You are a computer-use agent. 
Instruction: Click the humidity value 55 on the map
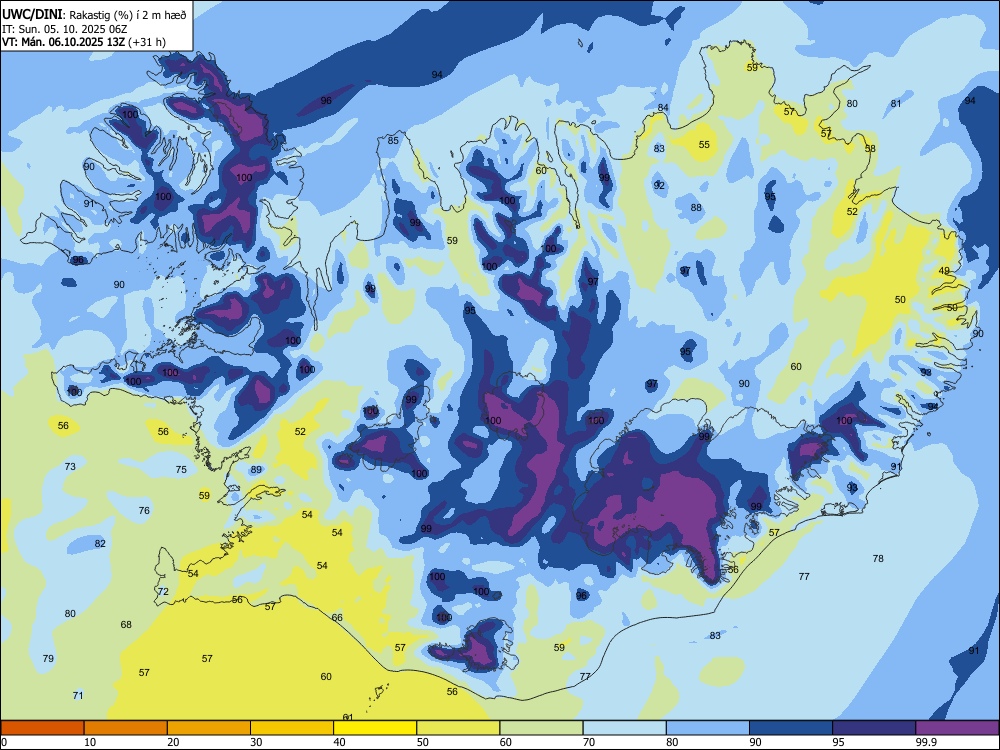pos(704,144)
